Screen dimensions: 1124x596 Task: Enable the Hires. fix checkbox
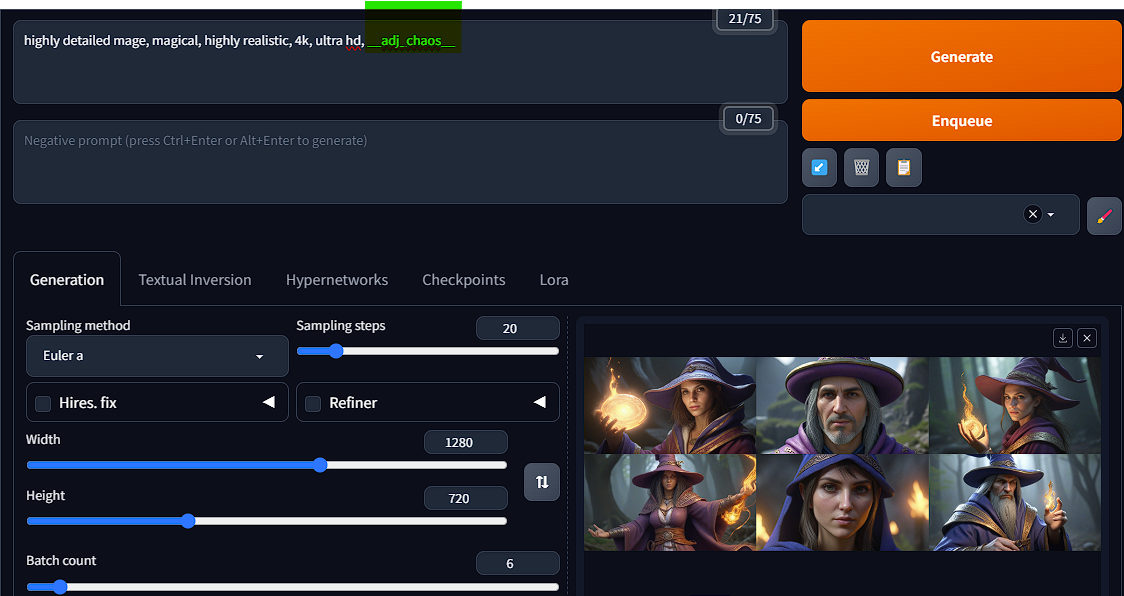click(43, 403)
